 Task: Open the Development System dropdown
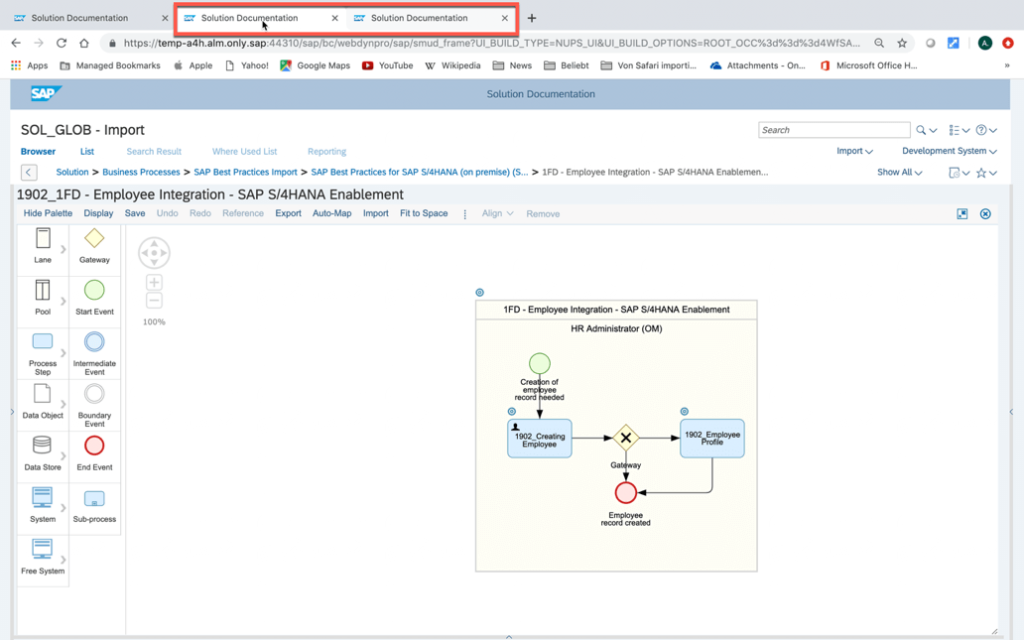949,151
